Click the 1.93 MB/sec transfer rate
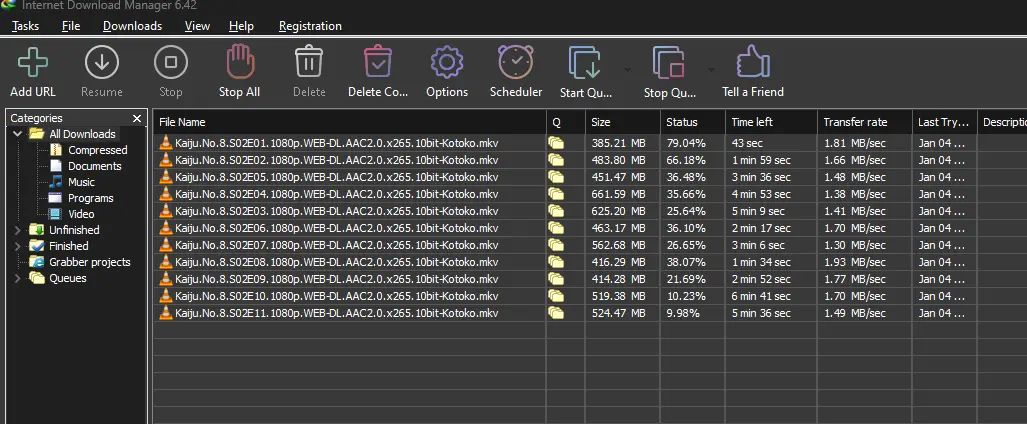 tap(855, 262)
